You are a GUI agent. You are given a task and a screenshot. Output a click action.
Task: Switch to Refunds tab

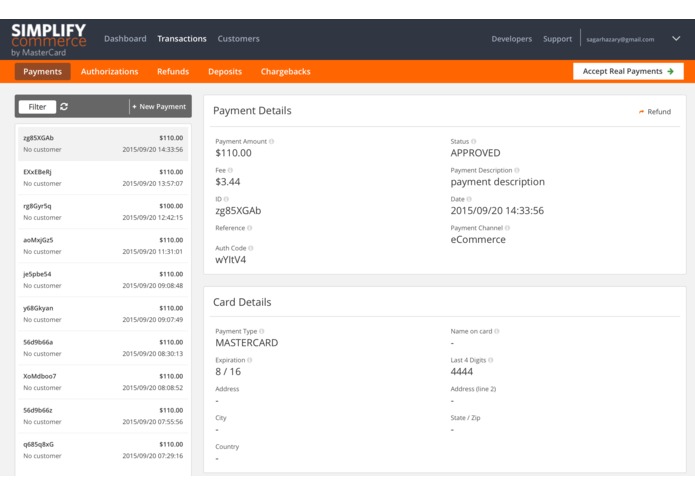point(173,71)
